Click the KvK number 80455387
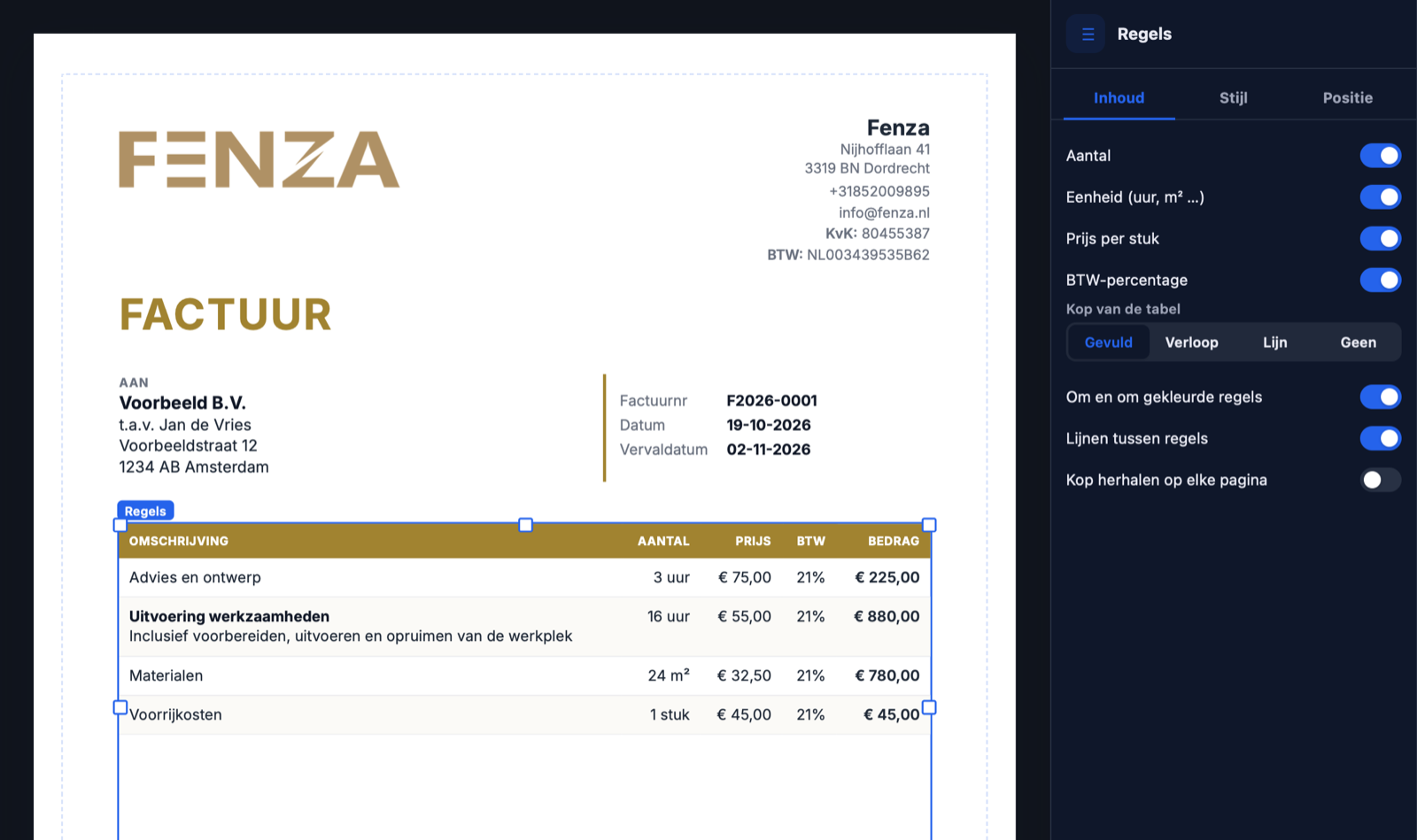Screen dimensions: 1417x840 (895, 234)
